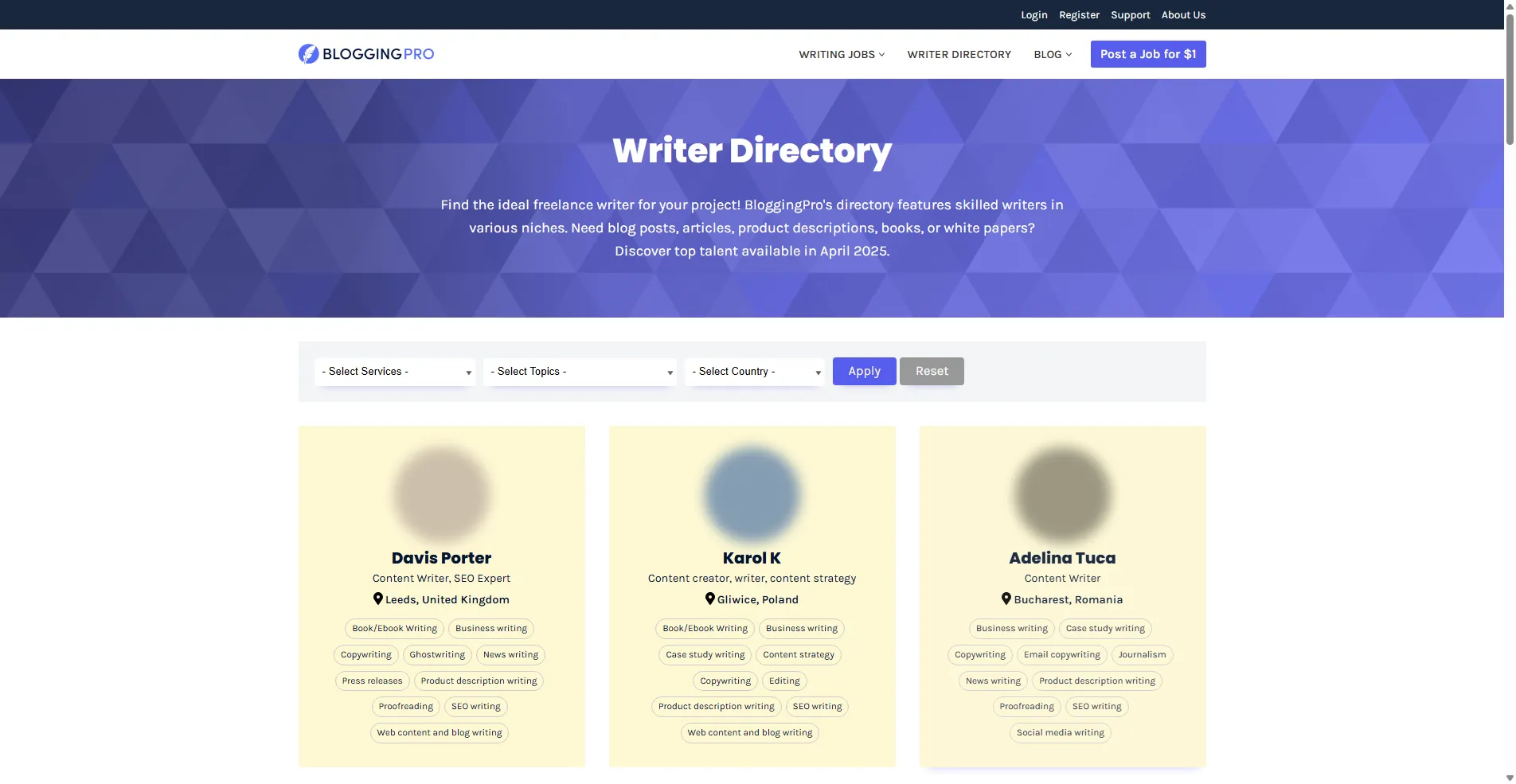The height and width of the screenshot is (784, 1516).
Task: Open the Select Country dropdown
Action: [755, 372]
